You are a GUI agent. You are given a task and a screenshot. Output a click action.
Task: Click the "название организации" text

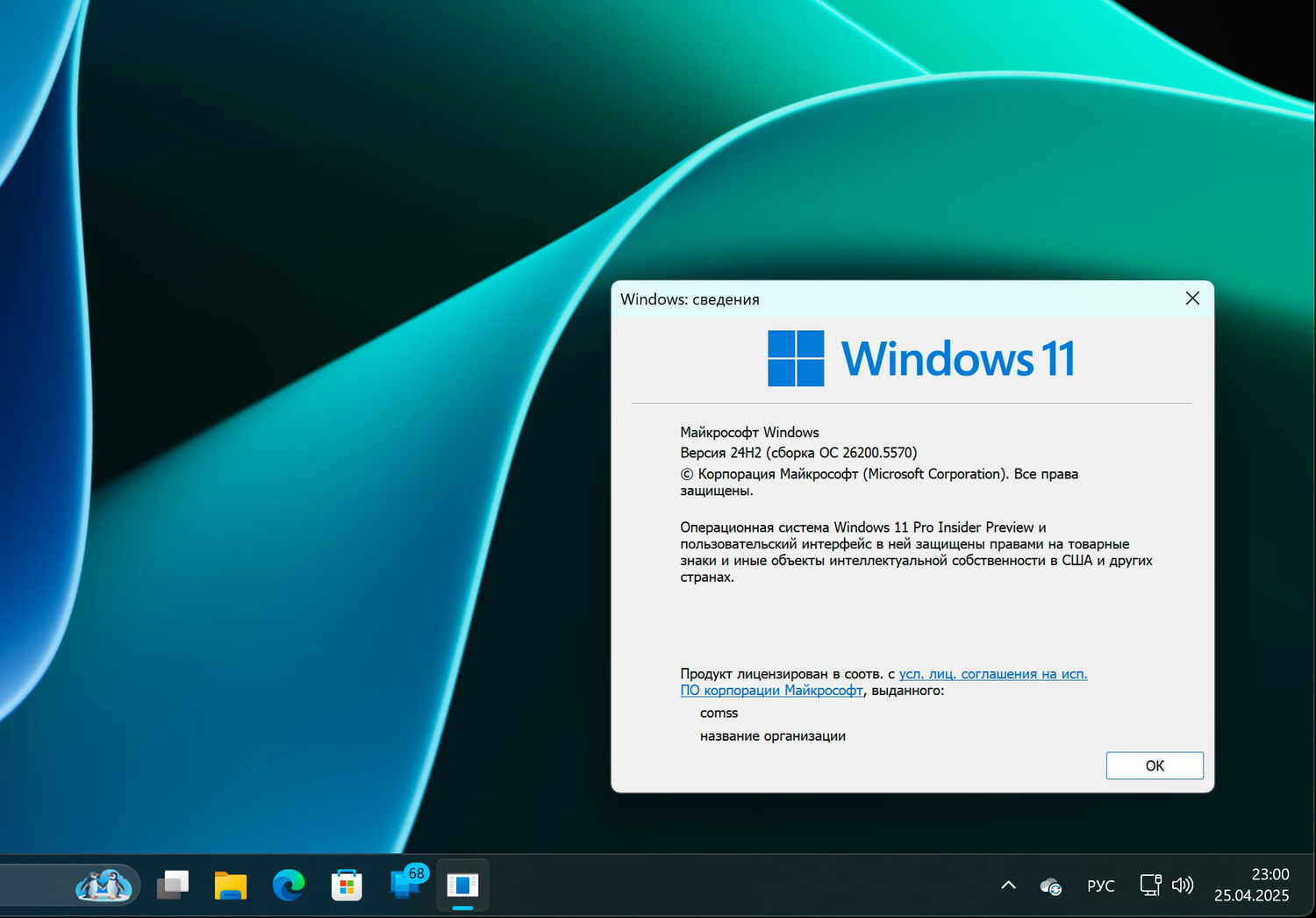(773, 736)
